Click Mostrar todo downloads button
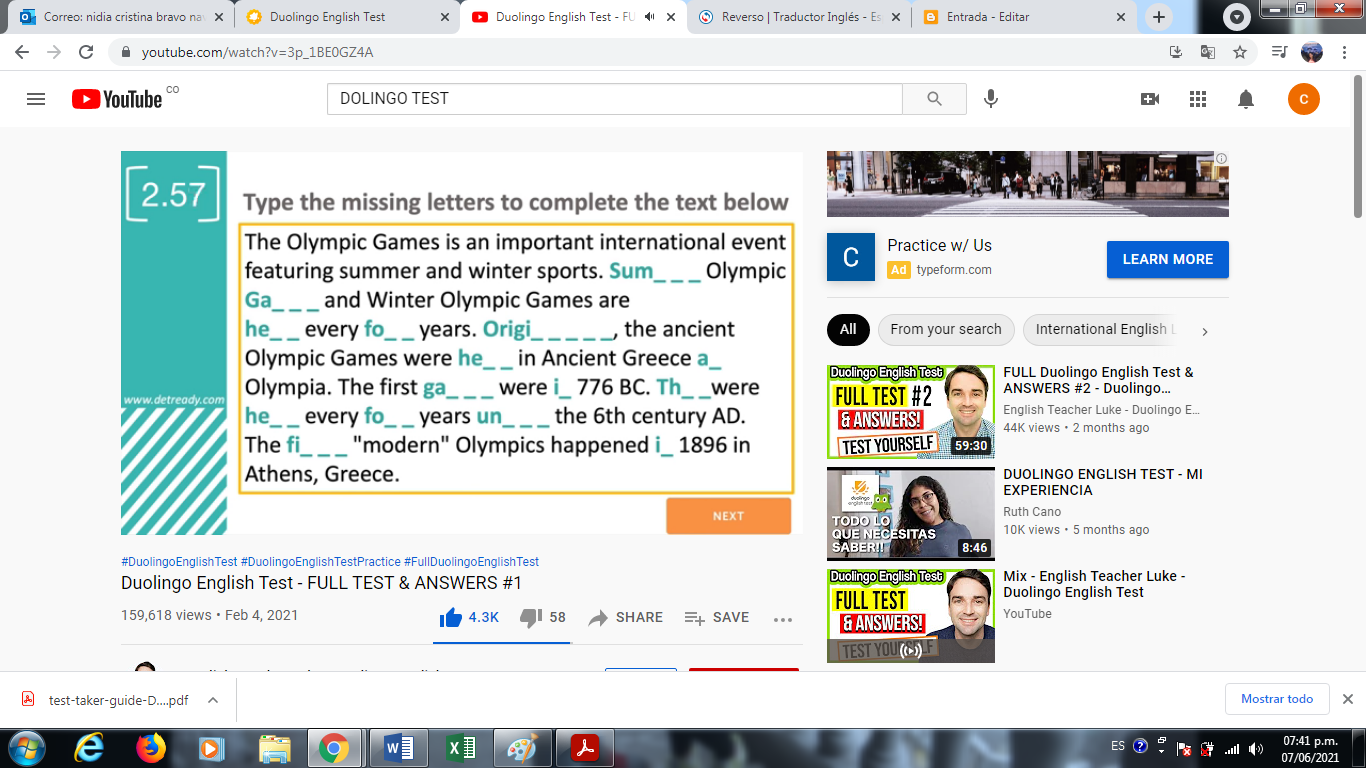Image resolution: width=1366 pixels, height=768 pixels. pos(1277,699)
